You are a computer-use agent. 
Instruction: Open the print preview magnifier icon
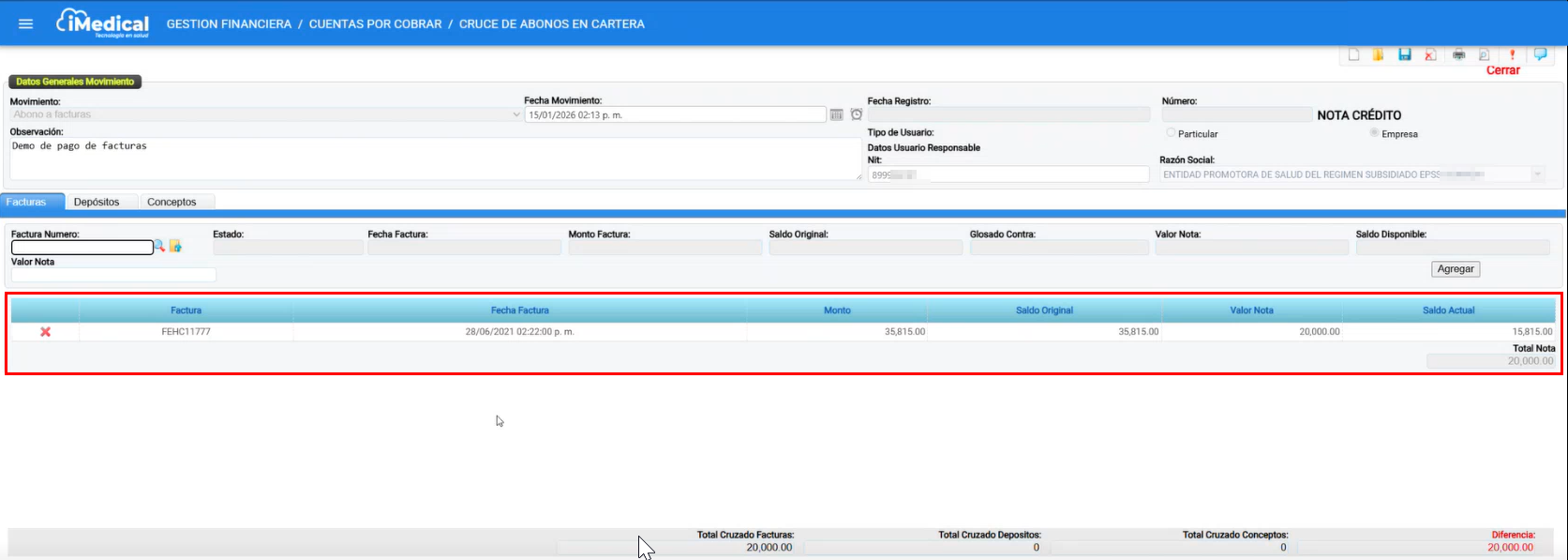tap(1484, 55)
